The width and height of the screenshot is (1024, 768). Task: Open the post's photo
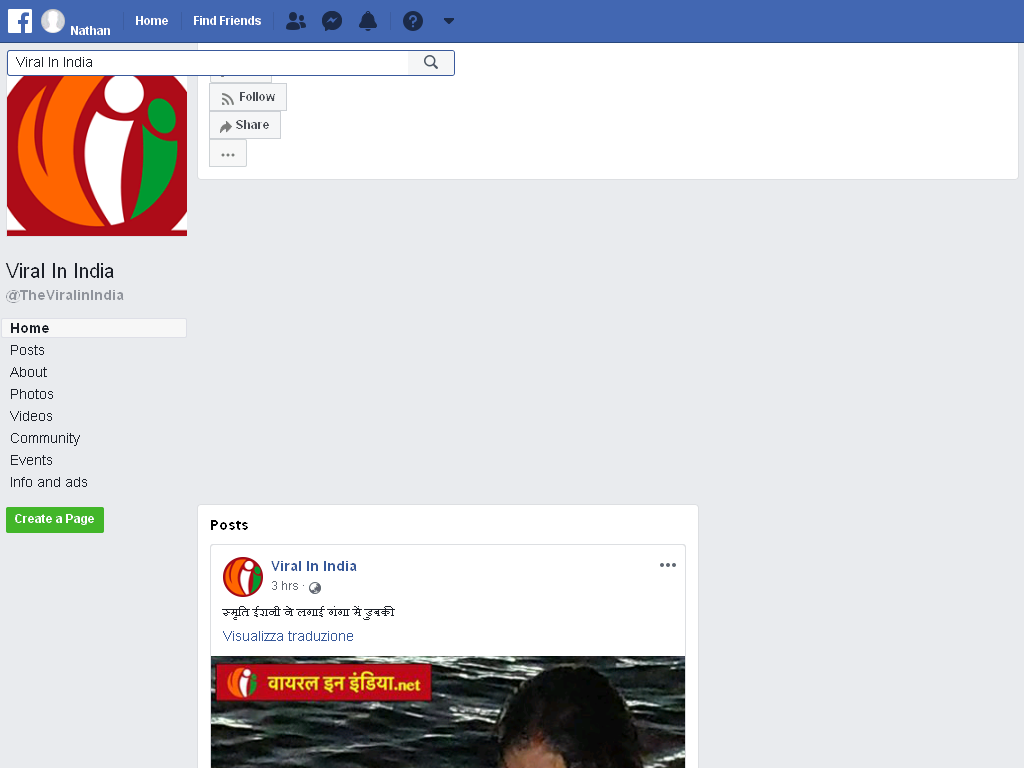448,712
